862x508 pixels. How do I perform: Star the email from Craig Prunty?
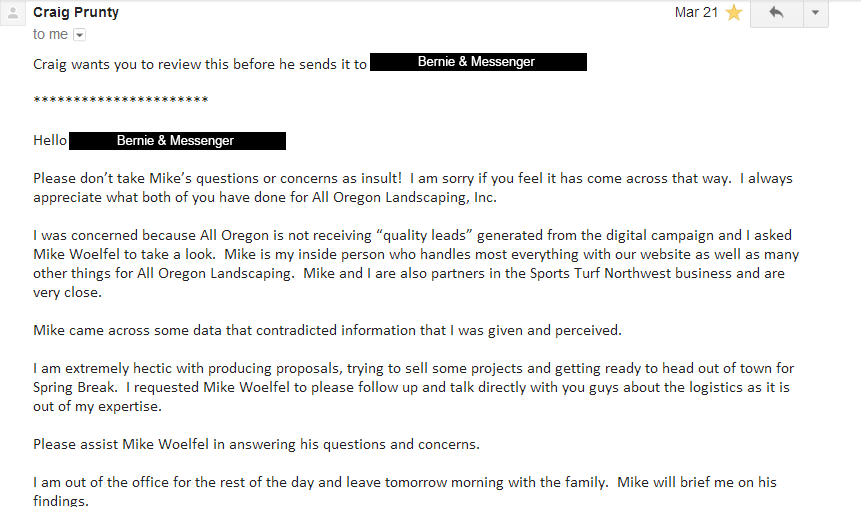[733, 12]
